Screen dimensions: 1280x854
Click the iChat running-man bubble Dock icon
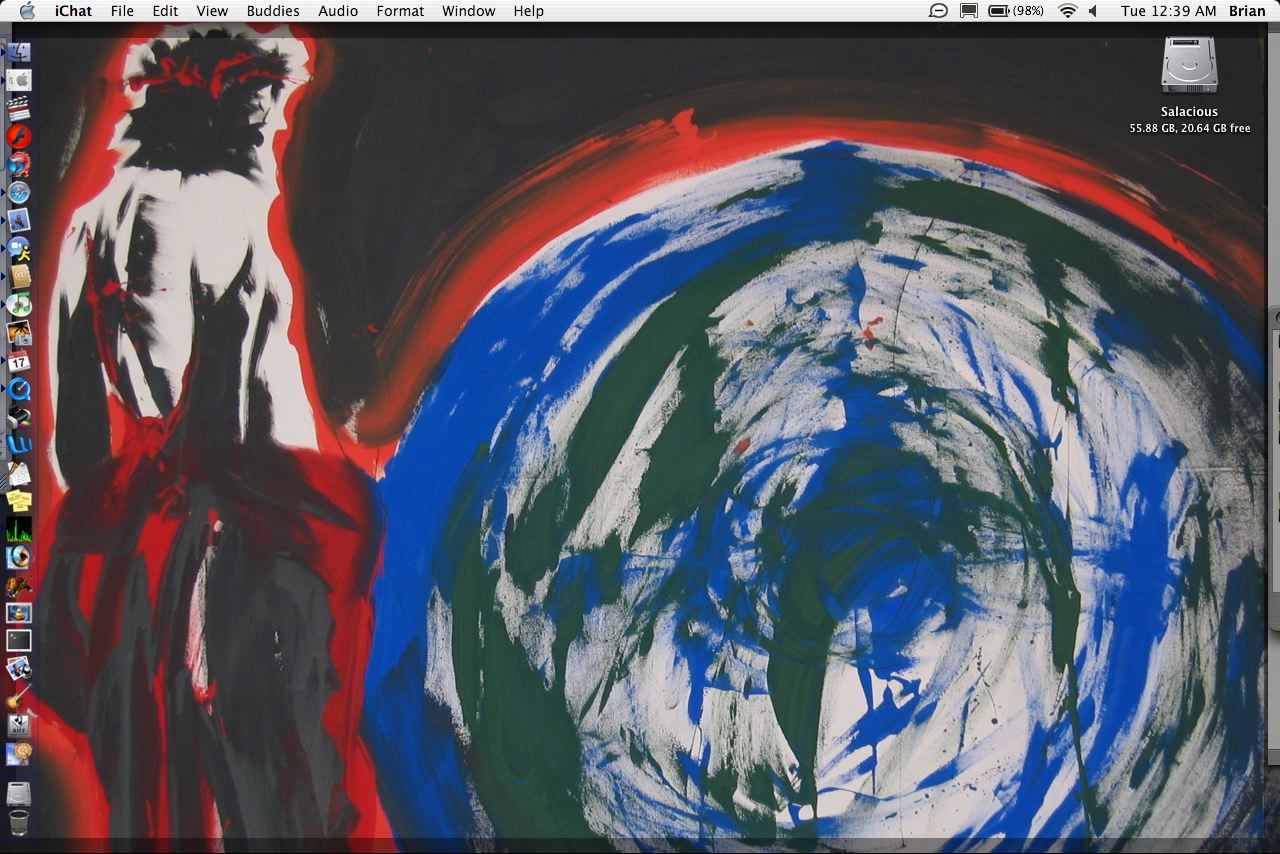coord(19,248)
